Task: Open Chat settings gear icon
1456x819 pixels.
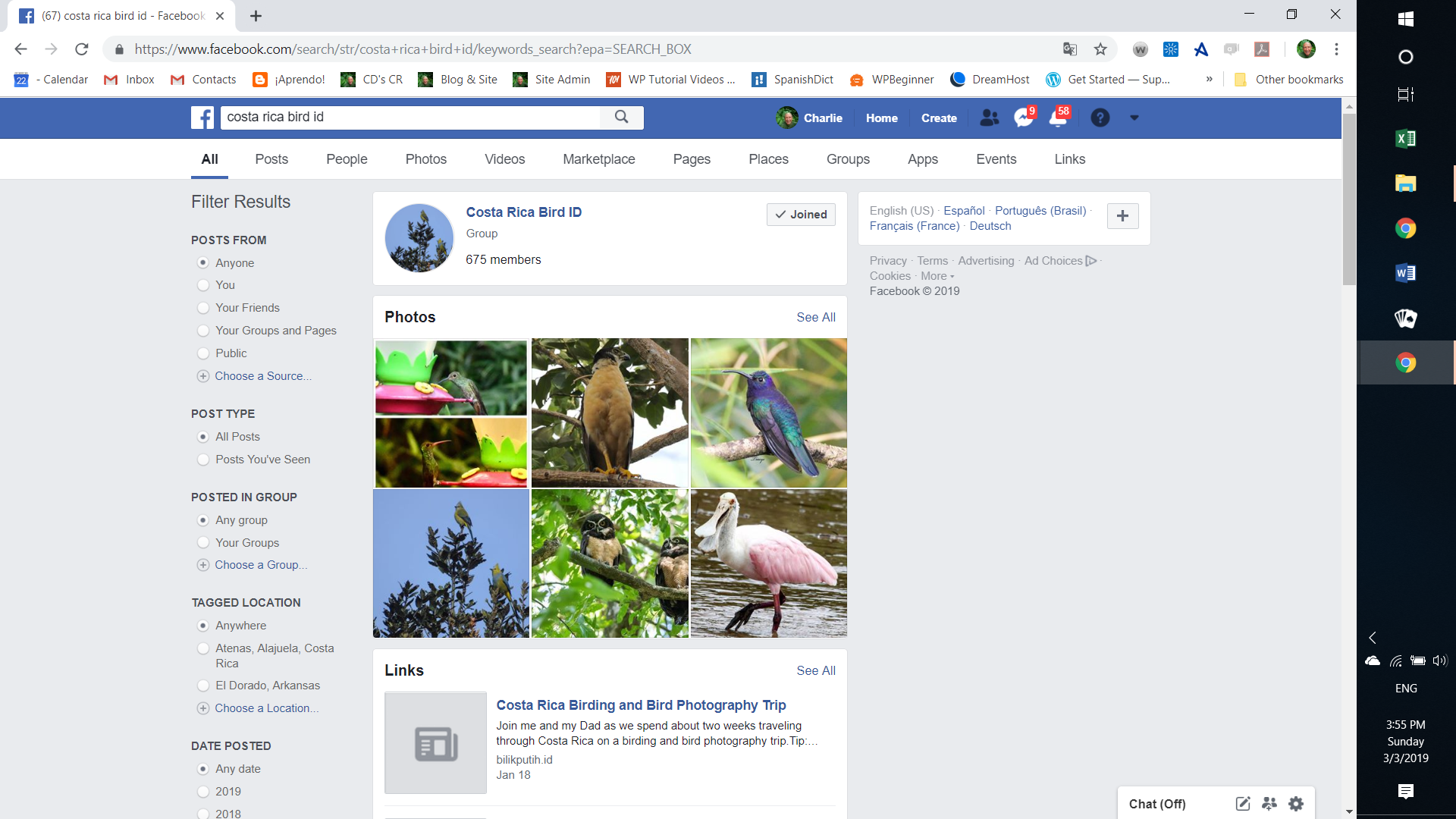Action: (1296, 804)
